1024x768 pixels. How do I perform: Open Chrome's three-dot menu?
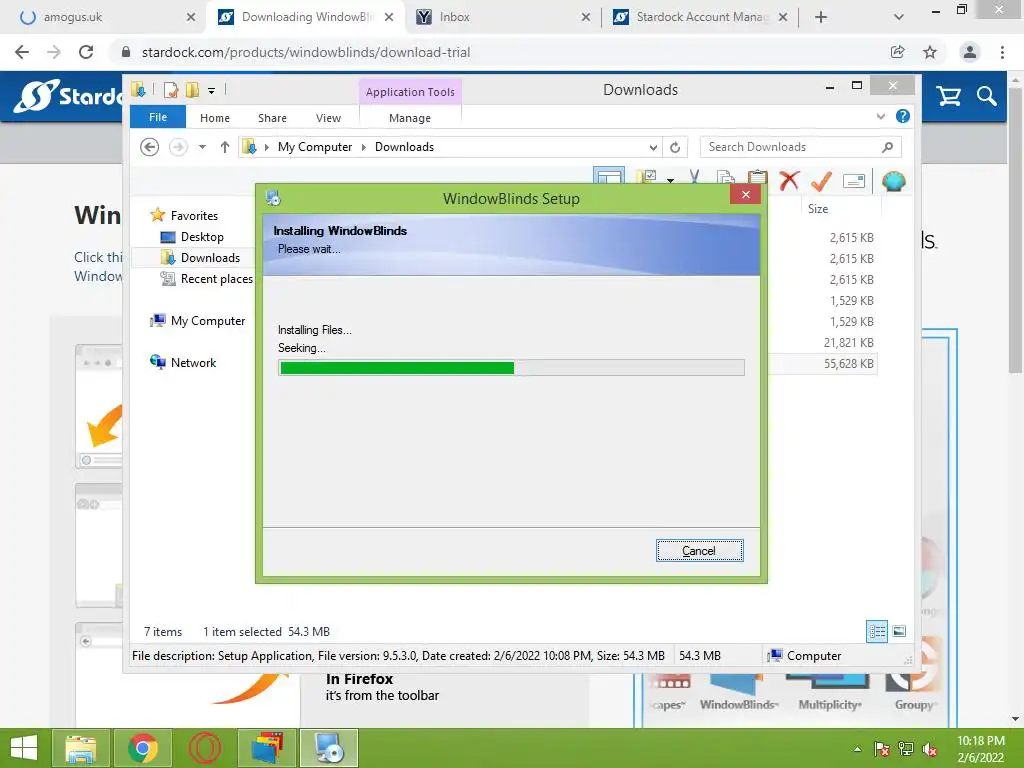(x=1002, y=52)
